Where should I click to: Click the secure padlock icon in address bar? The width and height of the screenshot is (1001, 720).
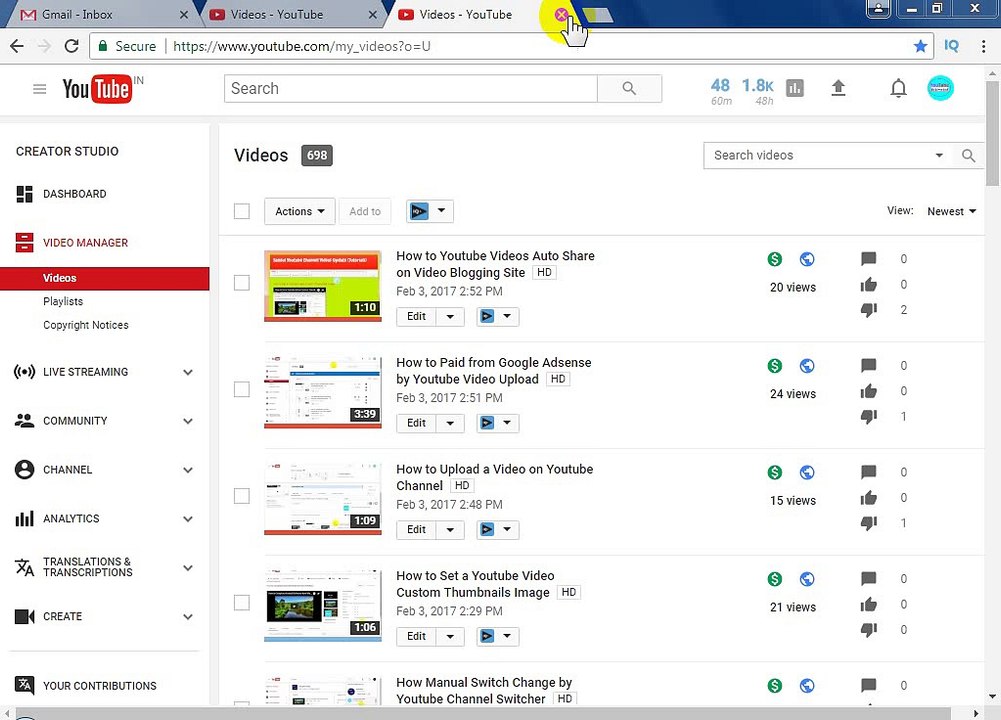click(102, 46)
